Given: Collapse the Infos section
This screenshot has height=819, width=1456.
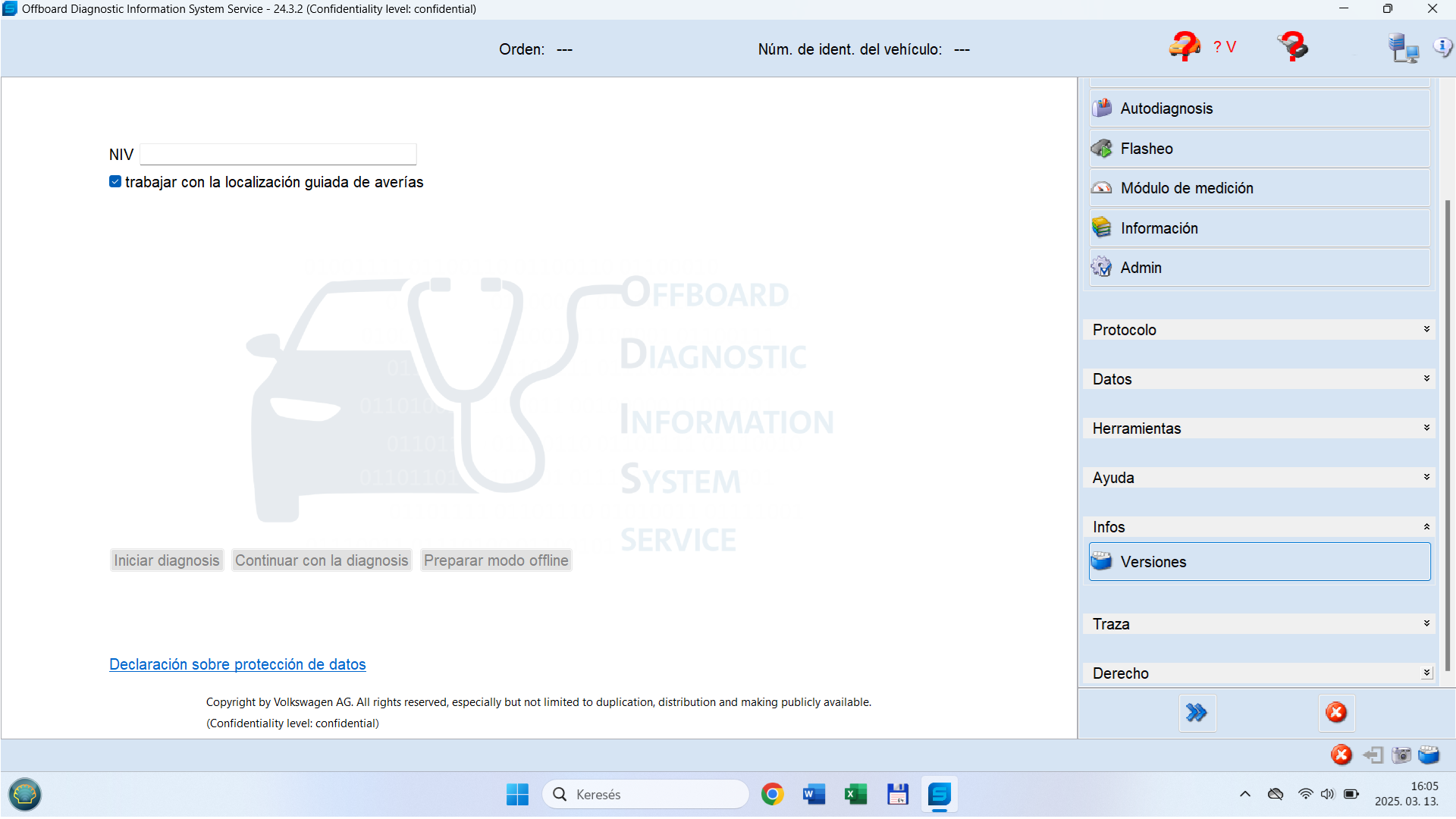Looking at the screenshot, I should pyautogui.click(x=1260, y=527).
